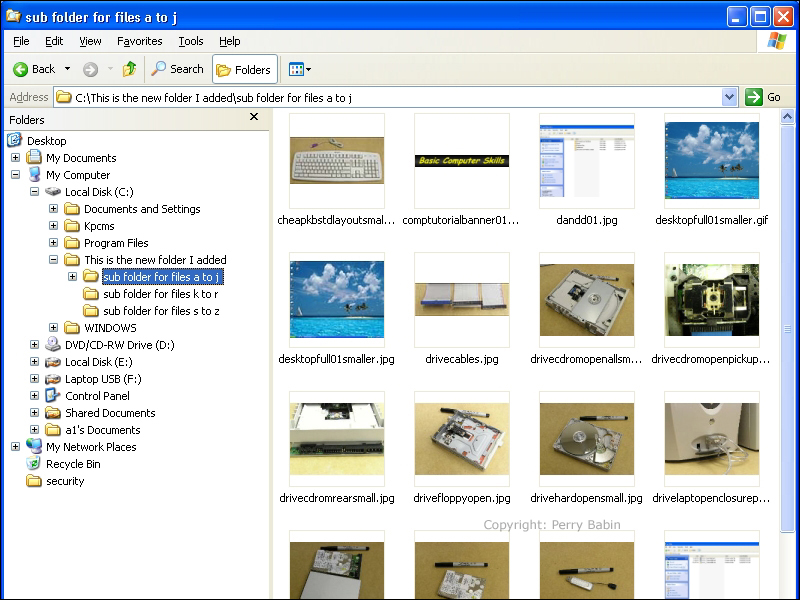This screenshot has width=800, height=600.
Task: Expand 'sub folder for files a to j'
Action: click(x=72, y=277)
